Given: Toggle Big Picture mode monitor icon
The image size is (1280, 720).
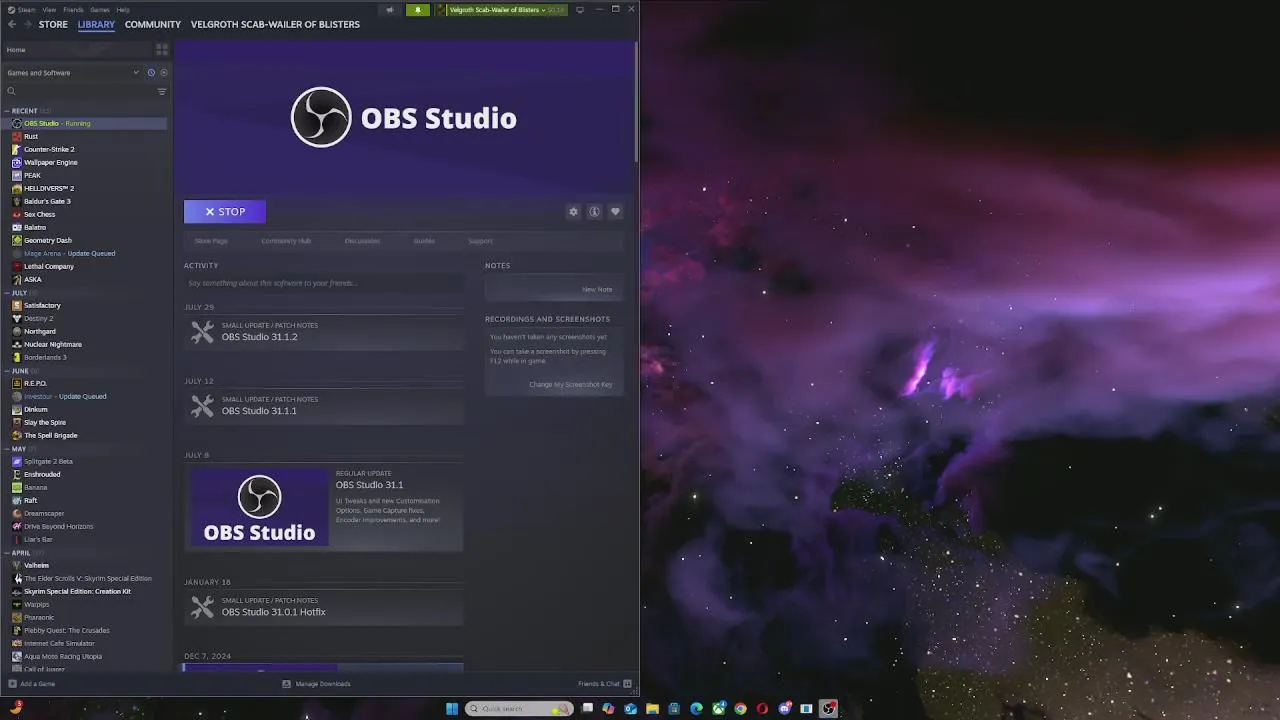Looking at the screenshot, I should tap(579, 10).
